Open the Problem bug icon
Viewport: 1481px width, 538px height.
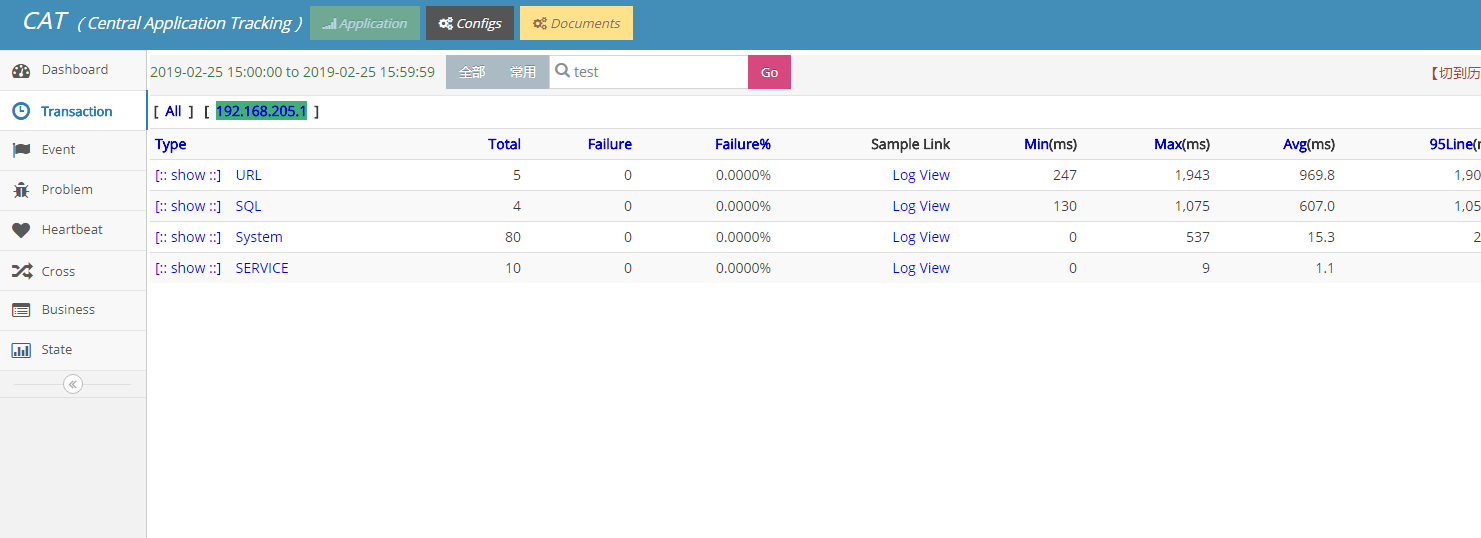click(x=21, y=190)
